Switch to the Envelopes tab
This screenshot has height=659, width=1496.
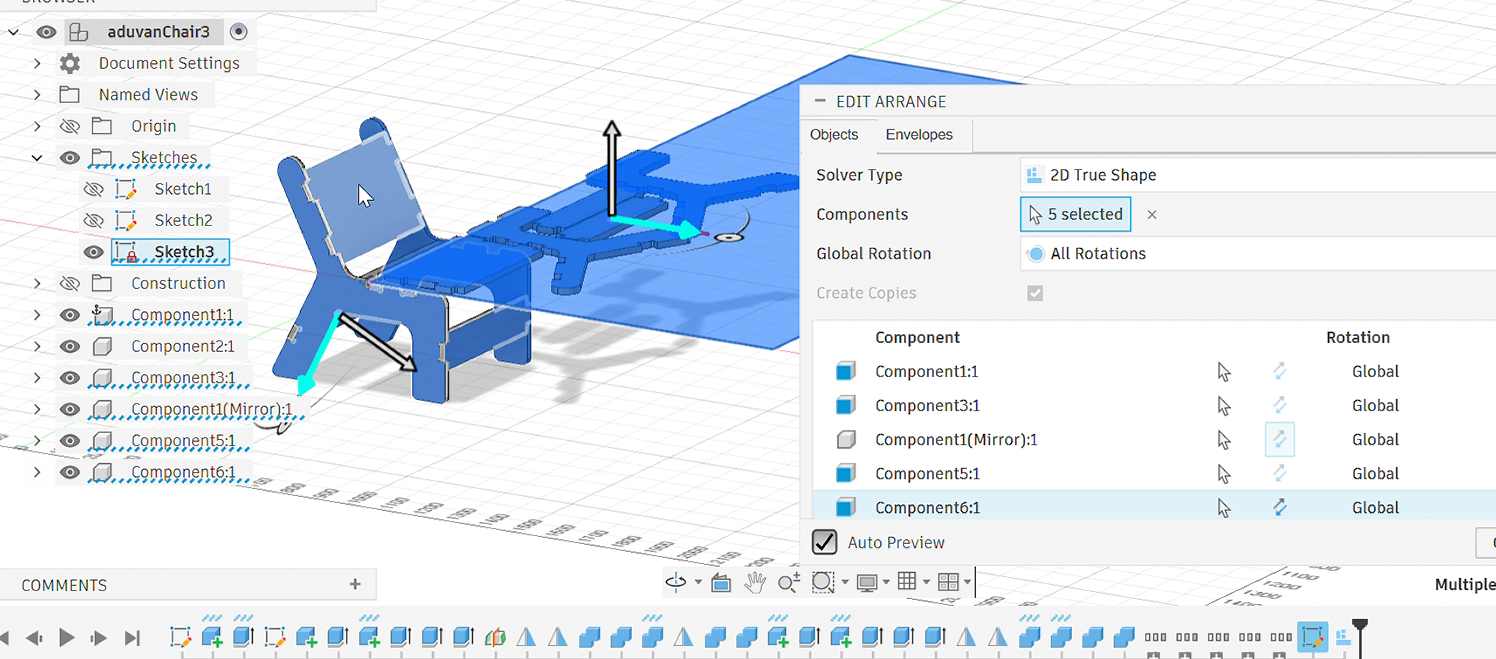point(919,135)
